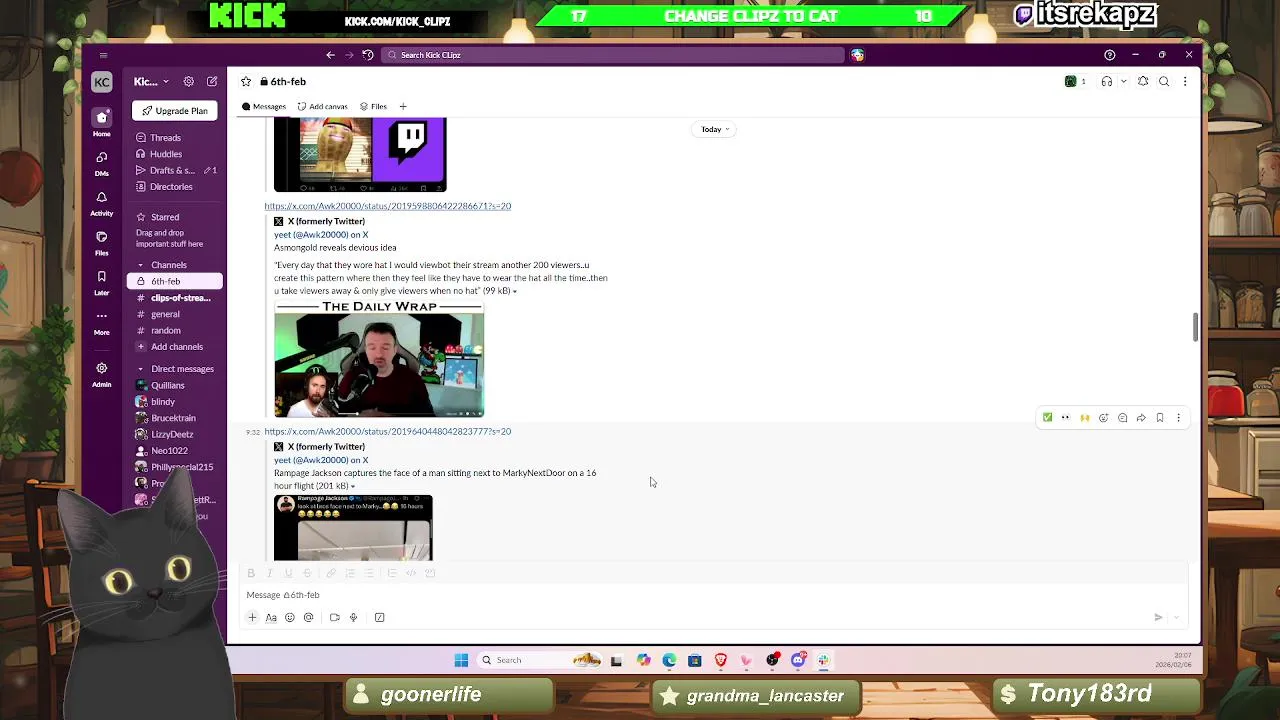Open Threads in the sidebar
1280x720 pixels.
coord(165,138)
